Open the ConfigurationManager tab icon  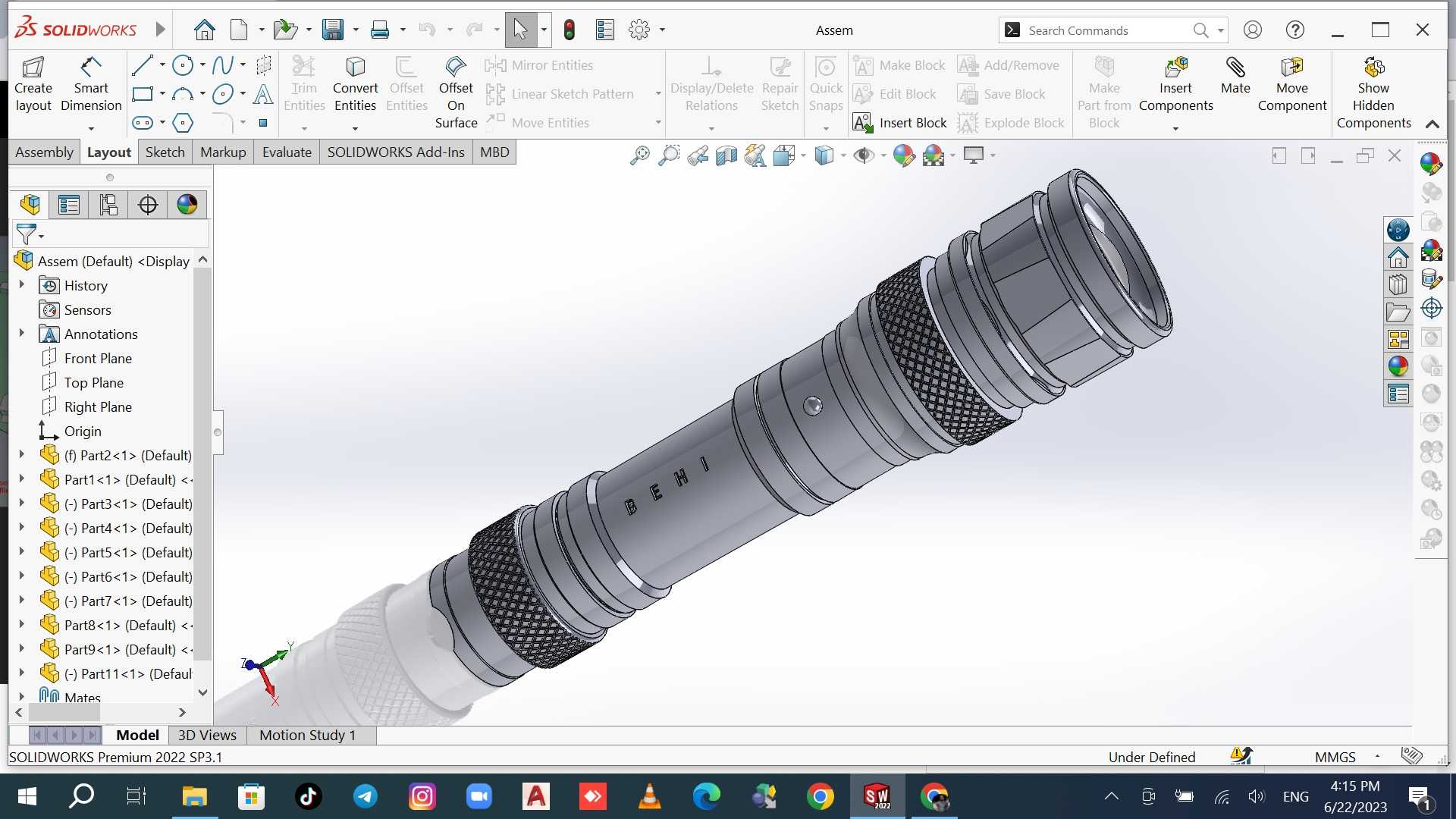click(x=108, y=205)
